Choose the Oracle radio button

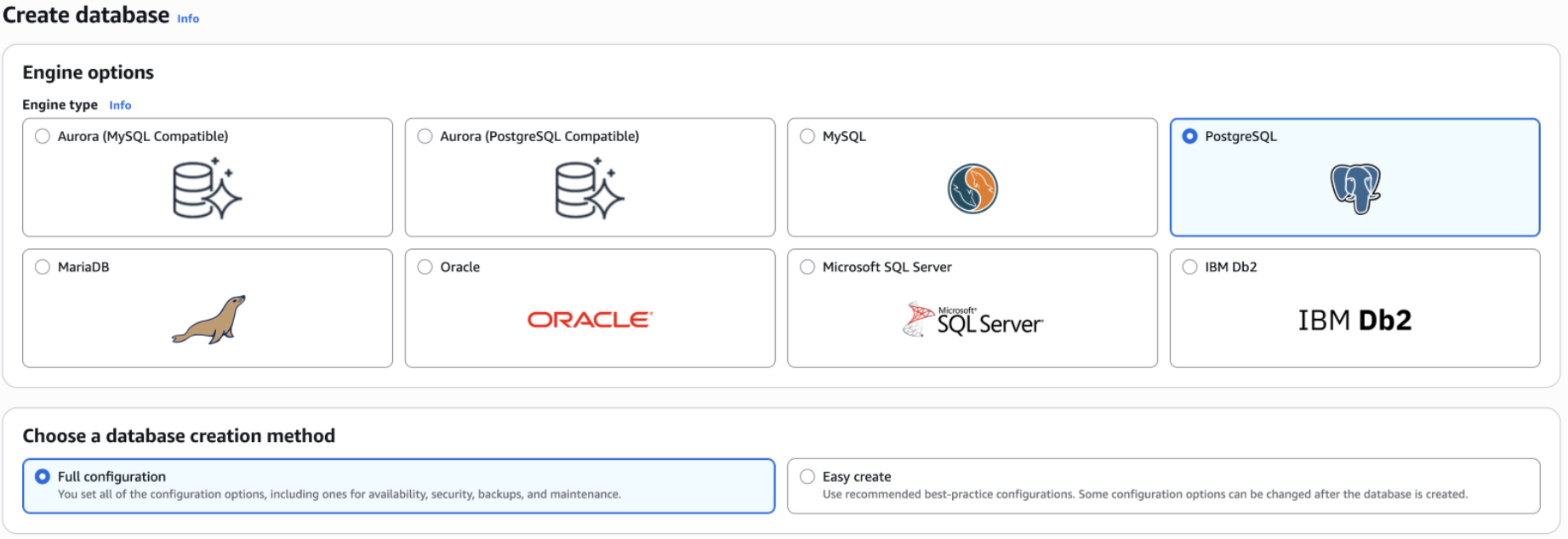[425, 267]
